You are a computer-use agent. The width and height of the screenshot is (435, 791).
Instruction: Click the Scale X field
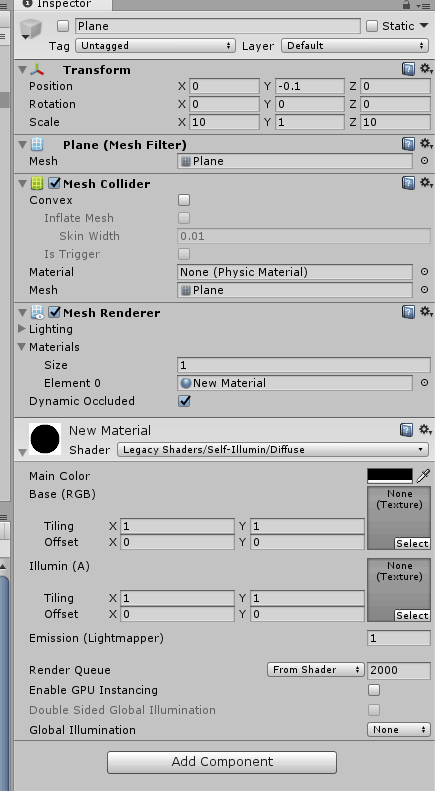tap(224, 122)
